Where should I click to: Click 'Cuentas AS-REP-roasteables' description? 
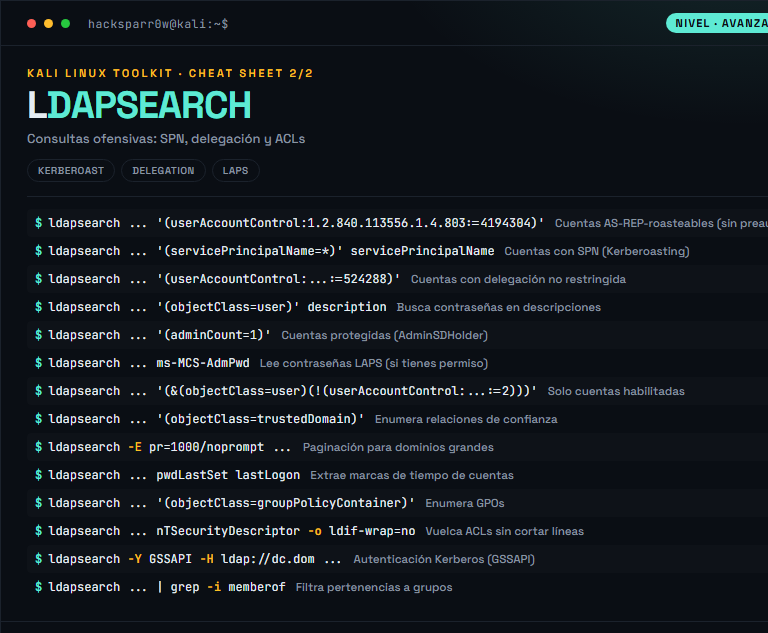point(661,223)
